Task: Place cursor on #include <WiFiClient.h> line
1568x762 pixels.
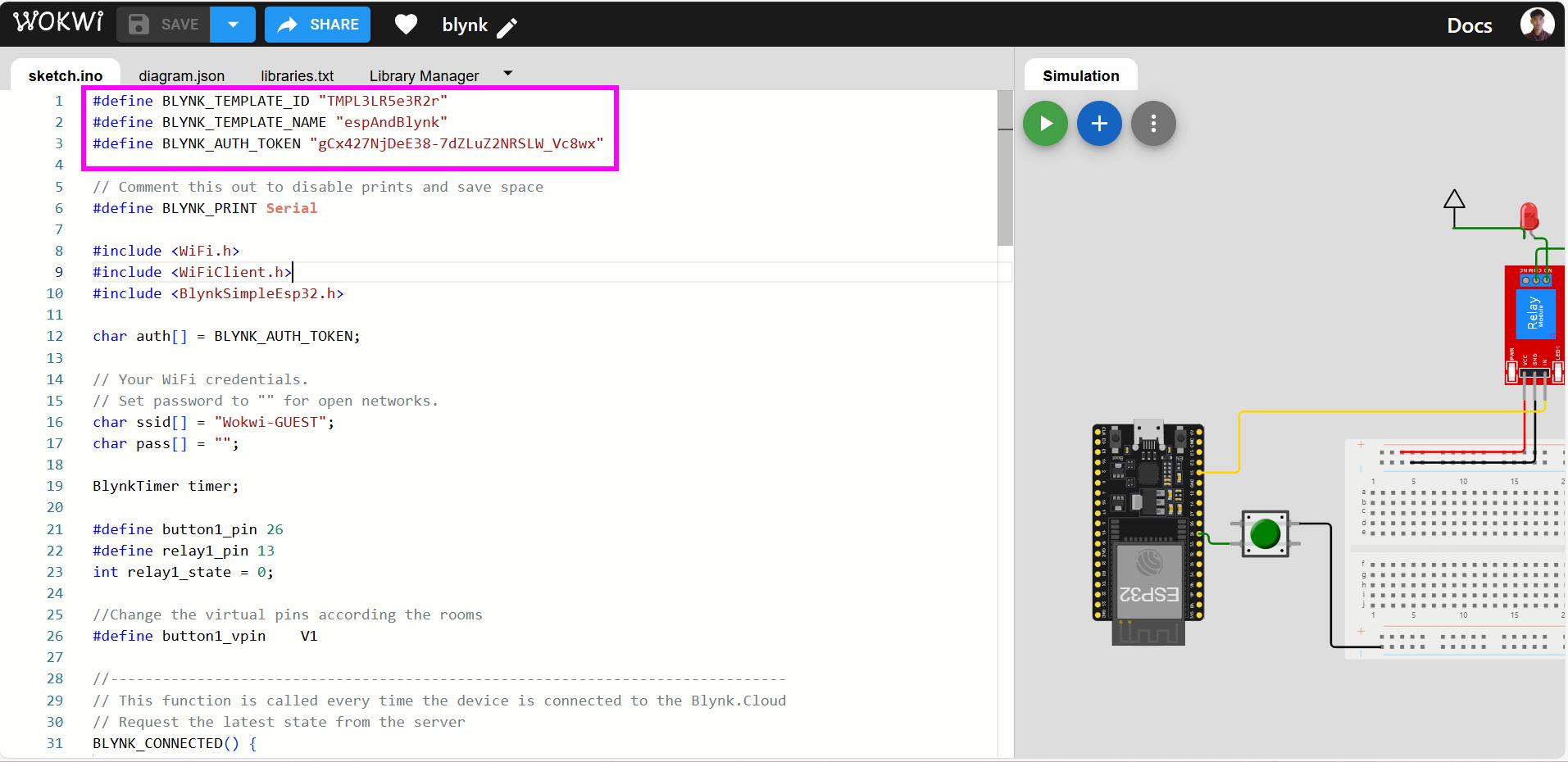Action: [x=192, y=272]
